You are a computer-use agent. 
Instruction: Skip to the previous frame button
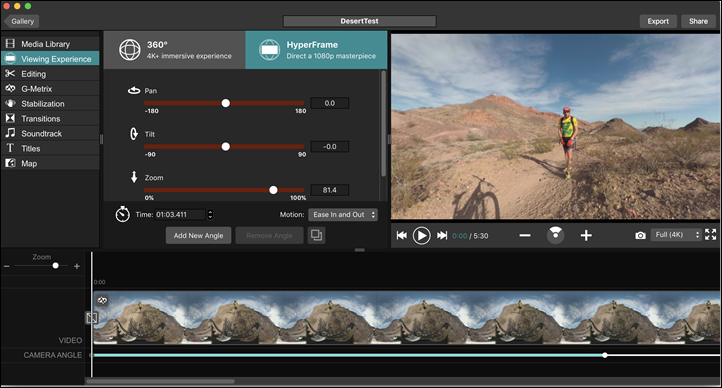[x=402, y=235]
